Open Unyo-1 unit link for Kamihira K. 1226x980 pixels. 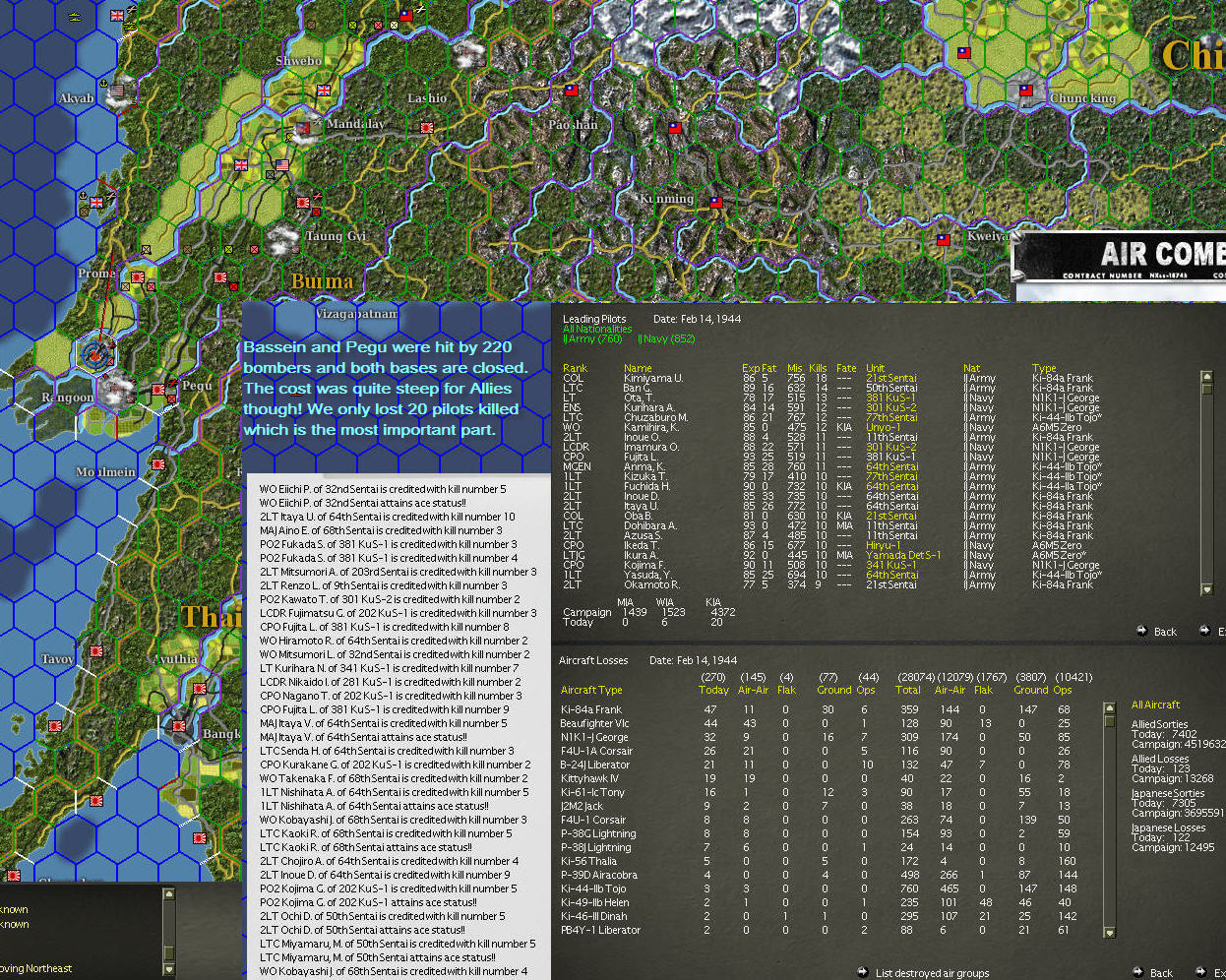(x=883, y=427)
